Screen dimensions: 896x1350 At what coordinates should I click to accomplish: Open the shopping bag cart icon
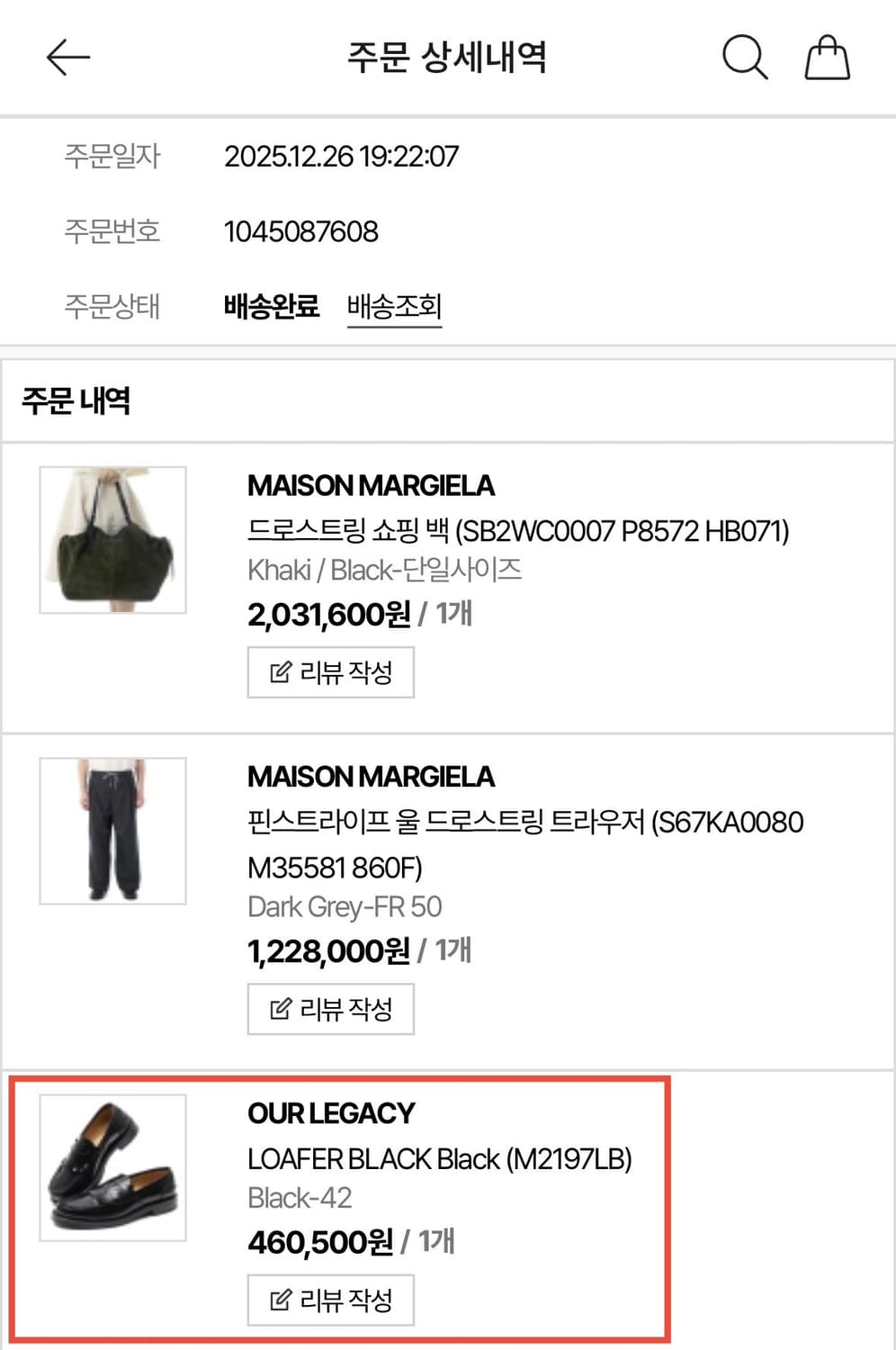(827, 58)
